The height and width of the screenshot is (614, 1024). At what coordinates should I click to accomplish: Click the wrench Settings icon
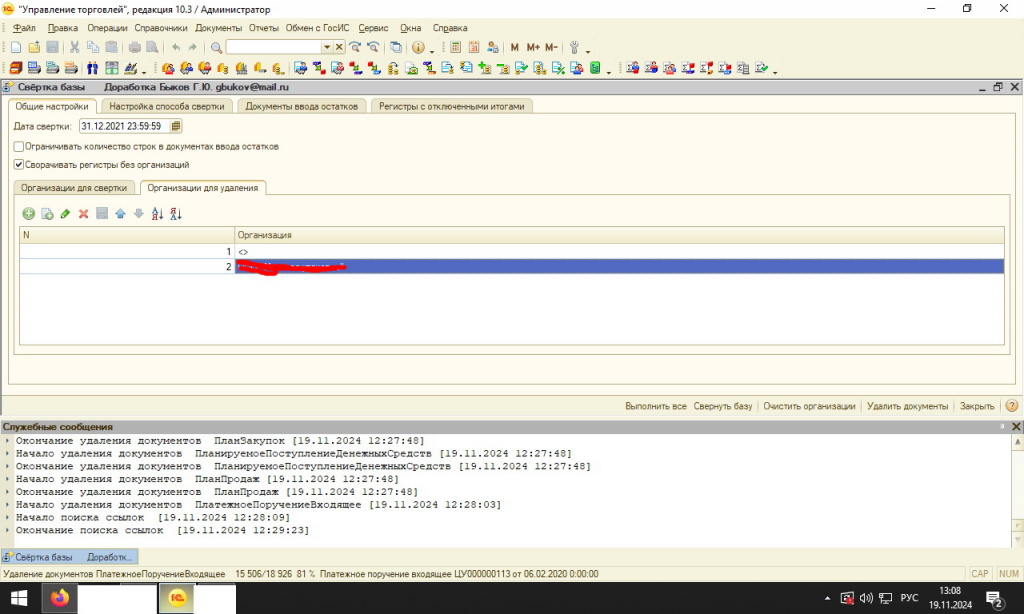tap(574, 48)
